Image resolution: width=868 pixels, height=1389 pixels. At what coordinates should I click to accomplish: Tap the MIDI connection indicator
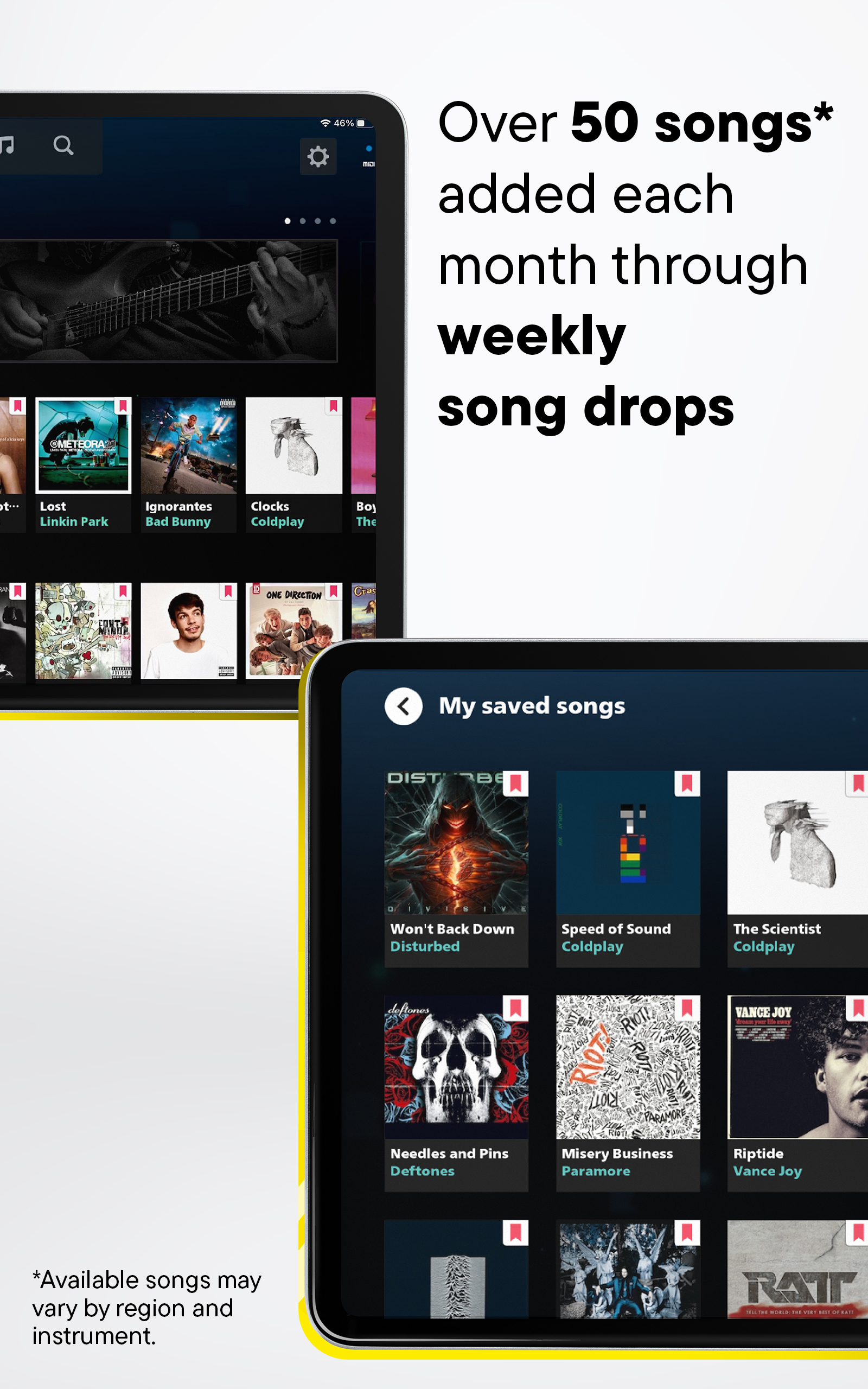click(x=368, y=156)
